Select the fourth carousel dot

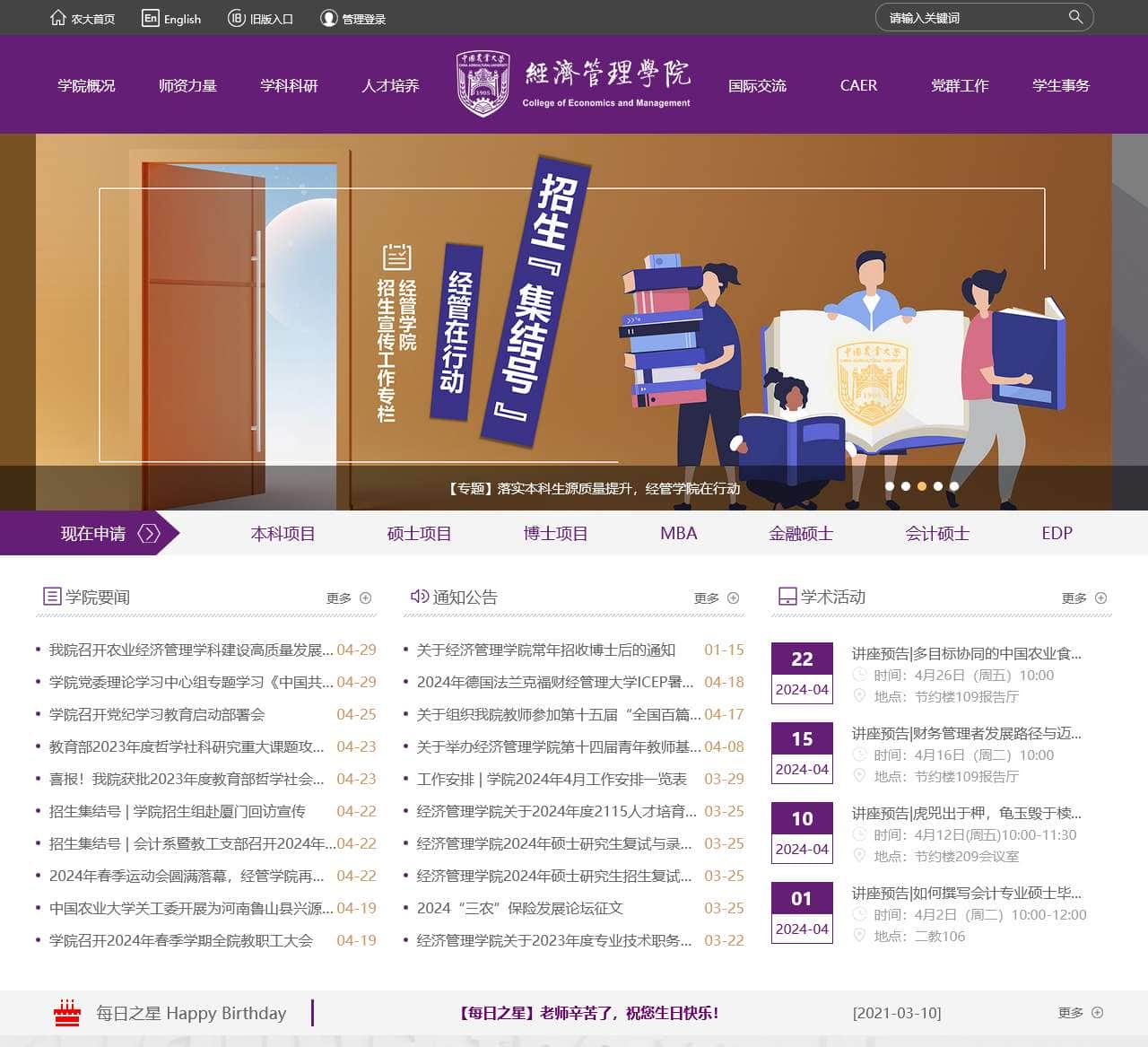pyautogui.click(x=938, y=486)
